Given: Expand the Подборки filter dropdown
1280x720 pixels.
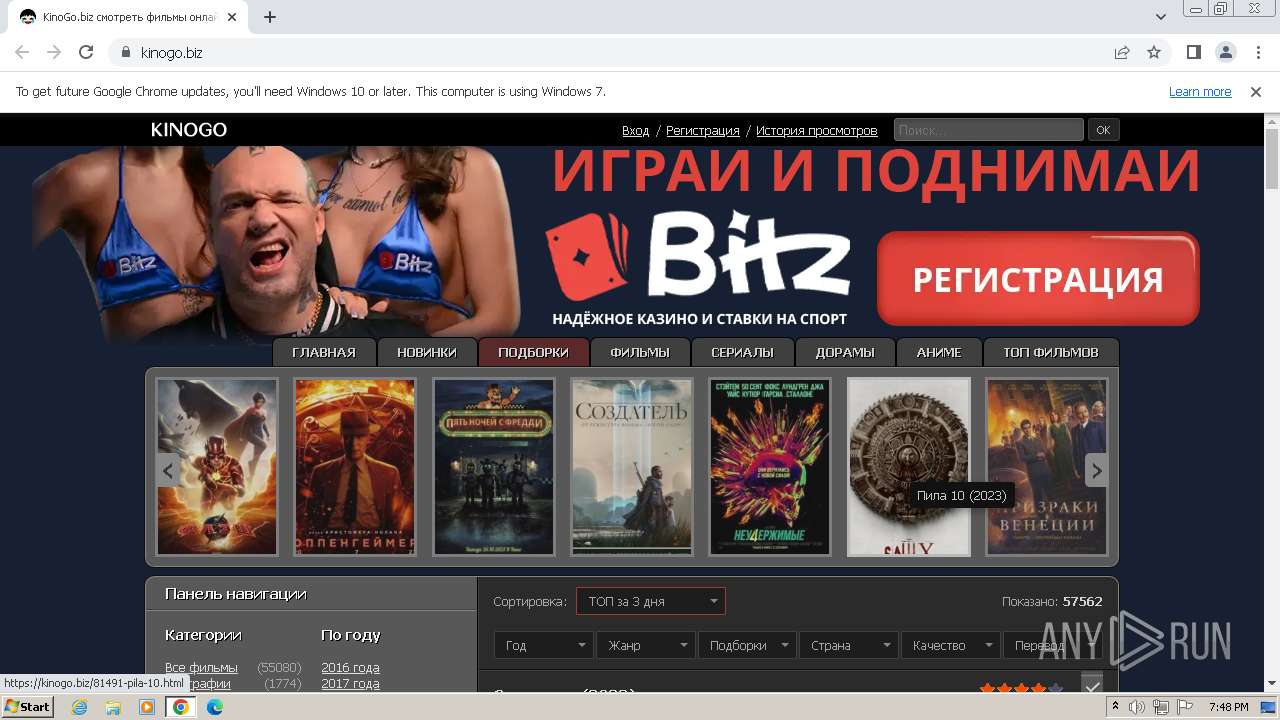Looking at the screenshot, I should click(x=747, y=646).
